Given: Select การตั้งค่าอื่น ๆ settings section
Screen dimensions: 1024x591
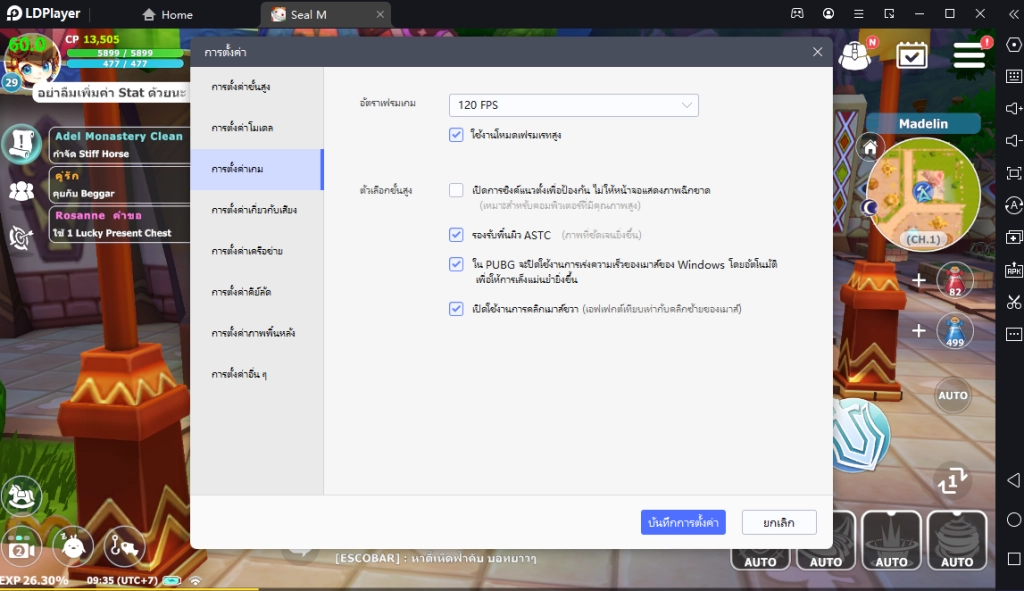Looking at the screenshot, I should tap(257, 374).
